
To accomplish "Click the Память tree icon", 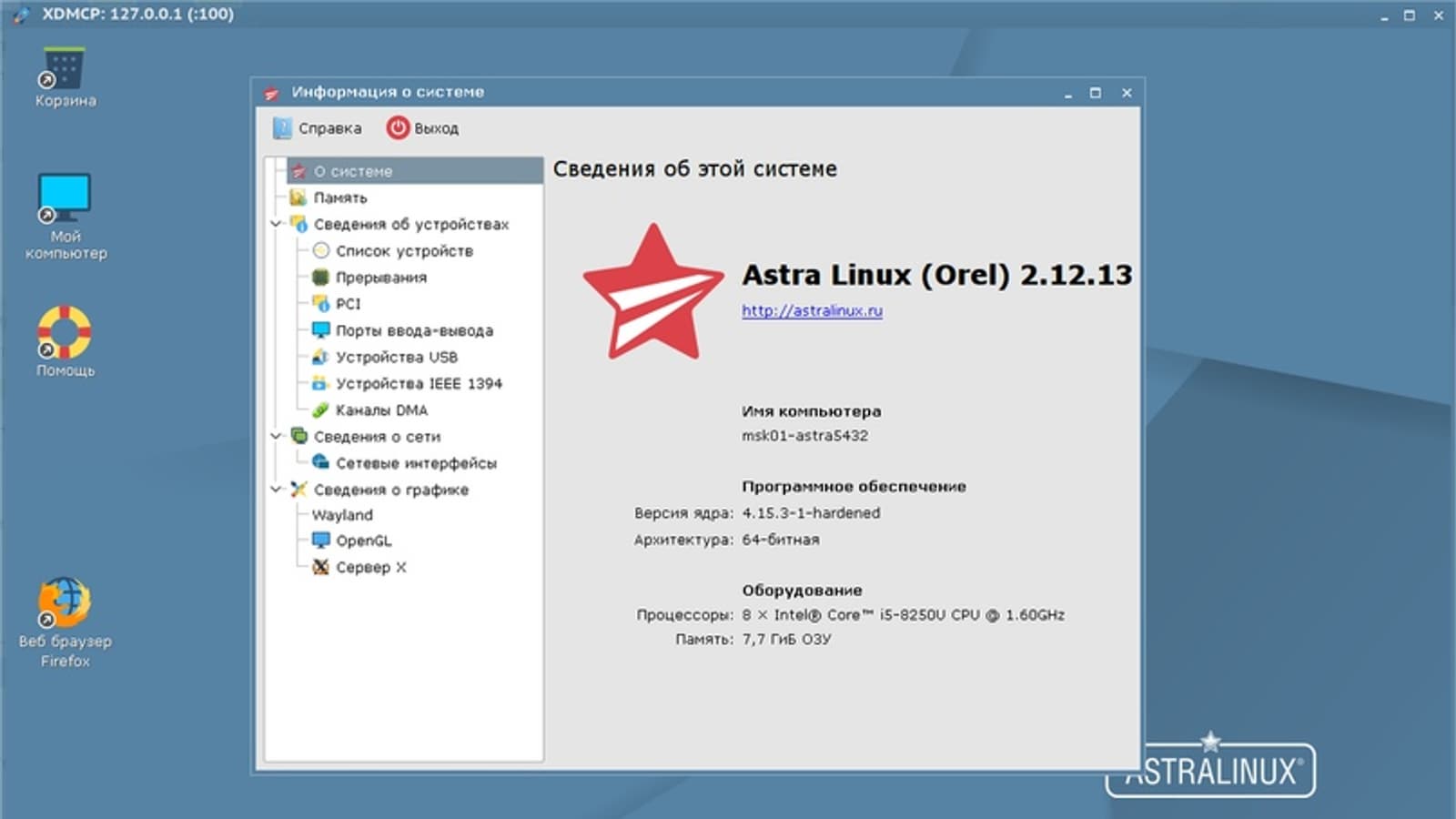I will click(x=298, y=197).
